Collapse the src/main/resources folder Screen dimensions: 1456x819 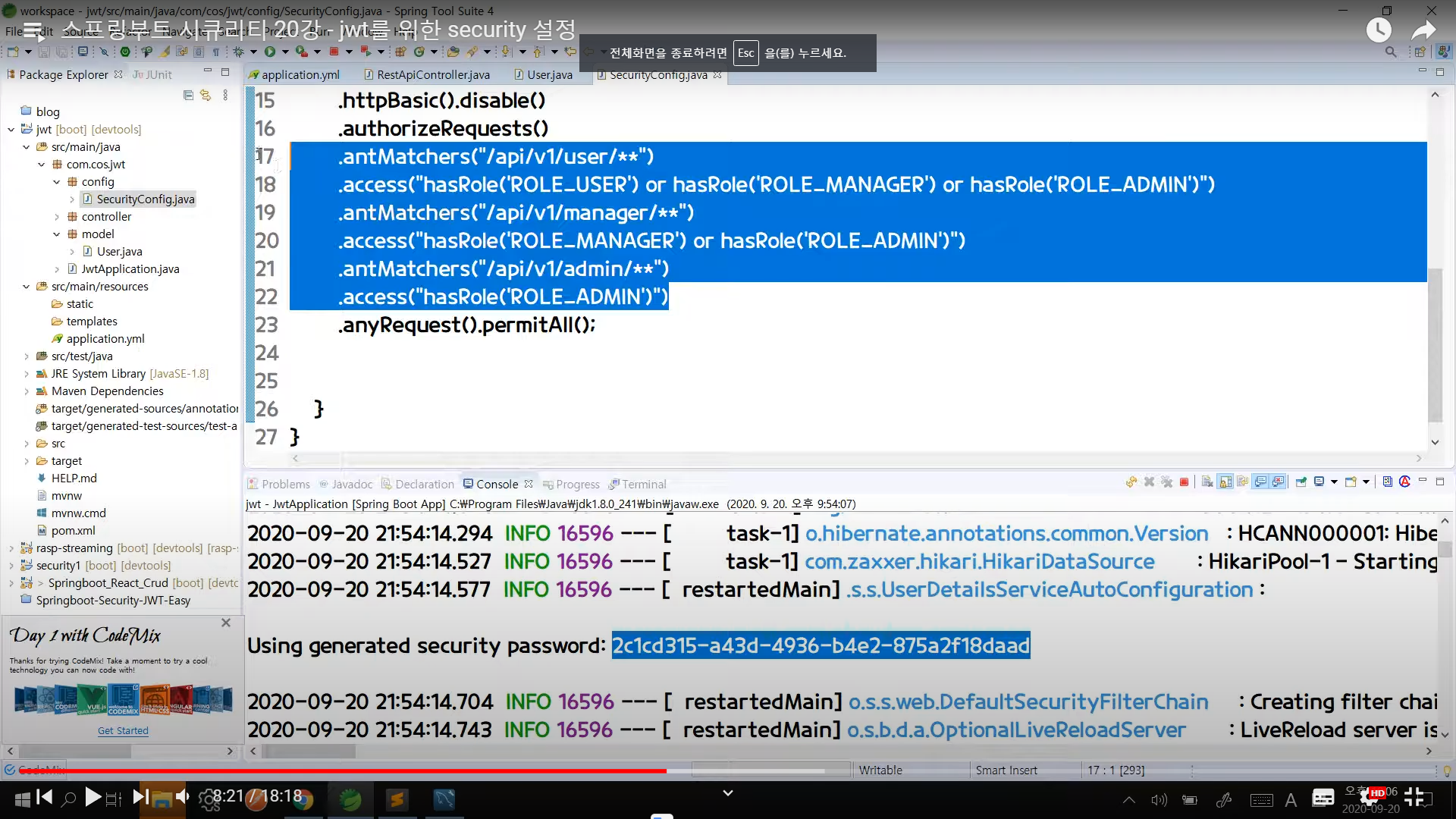[27, 287]
